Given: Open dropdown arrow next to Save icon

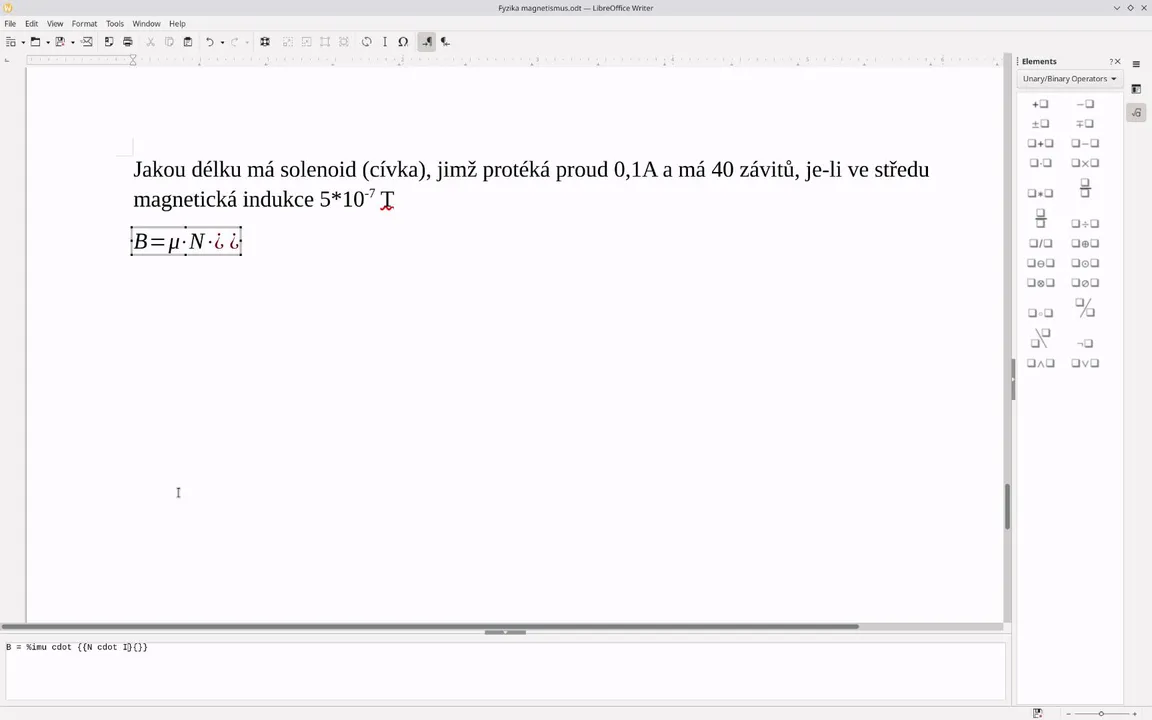Looking at the screenshot, I should [73, 43].
